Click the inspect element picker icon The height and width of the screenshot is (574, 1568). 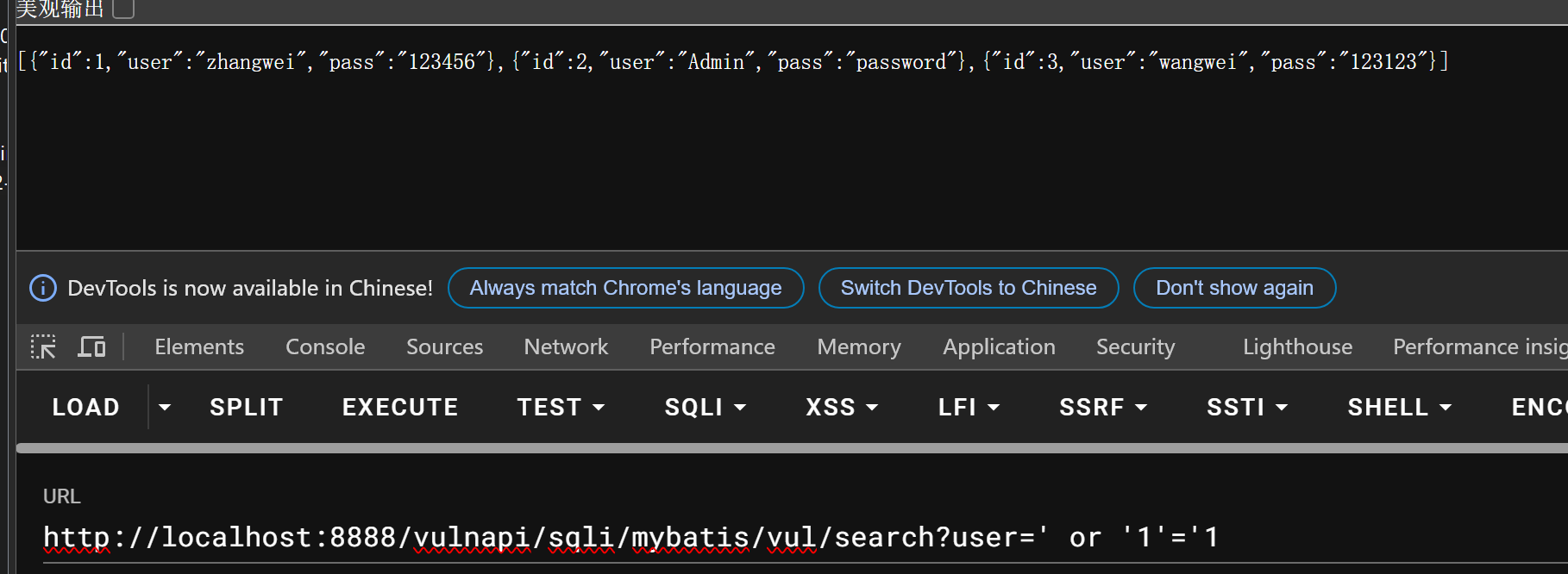coord(43,347)
